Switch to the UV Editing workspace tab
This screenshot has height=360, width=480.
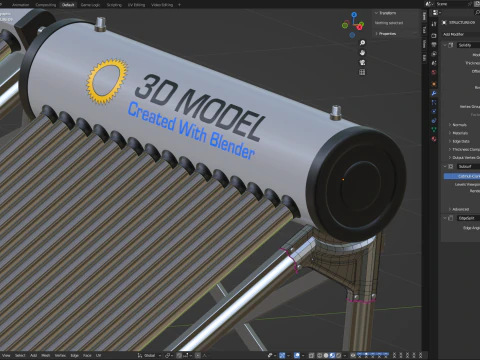[x=136, y=5]
